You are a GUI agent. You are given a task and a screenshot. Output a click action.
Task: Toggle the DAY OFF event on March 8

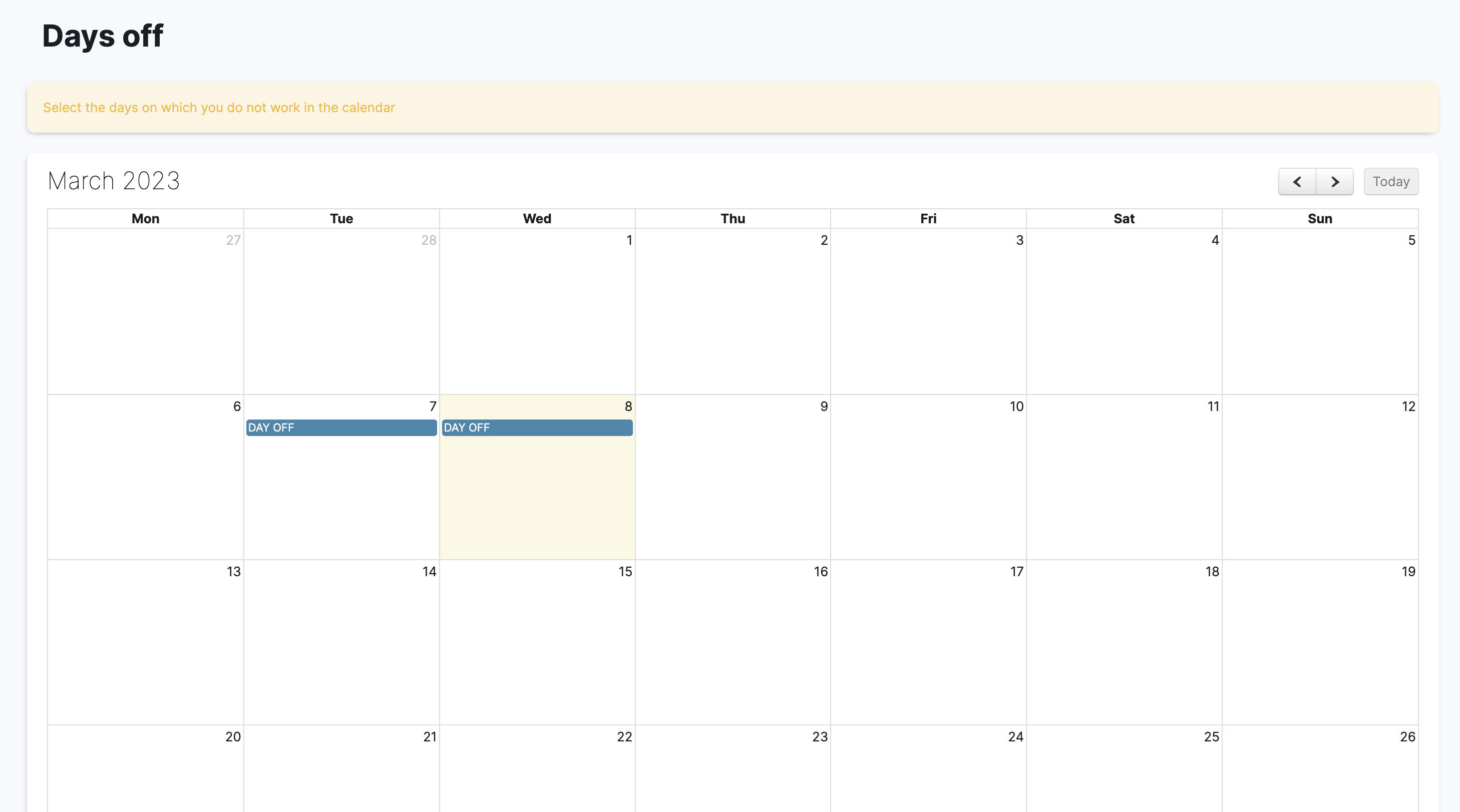pos(537,427)
